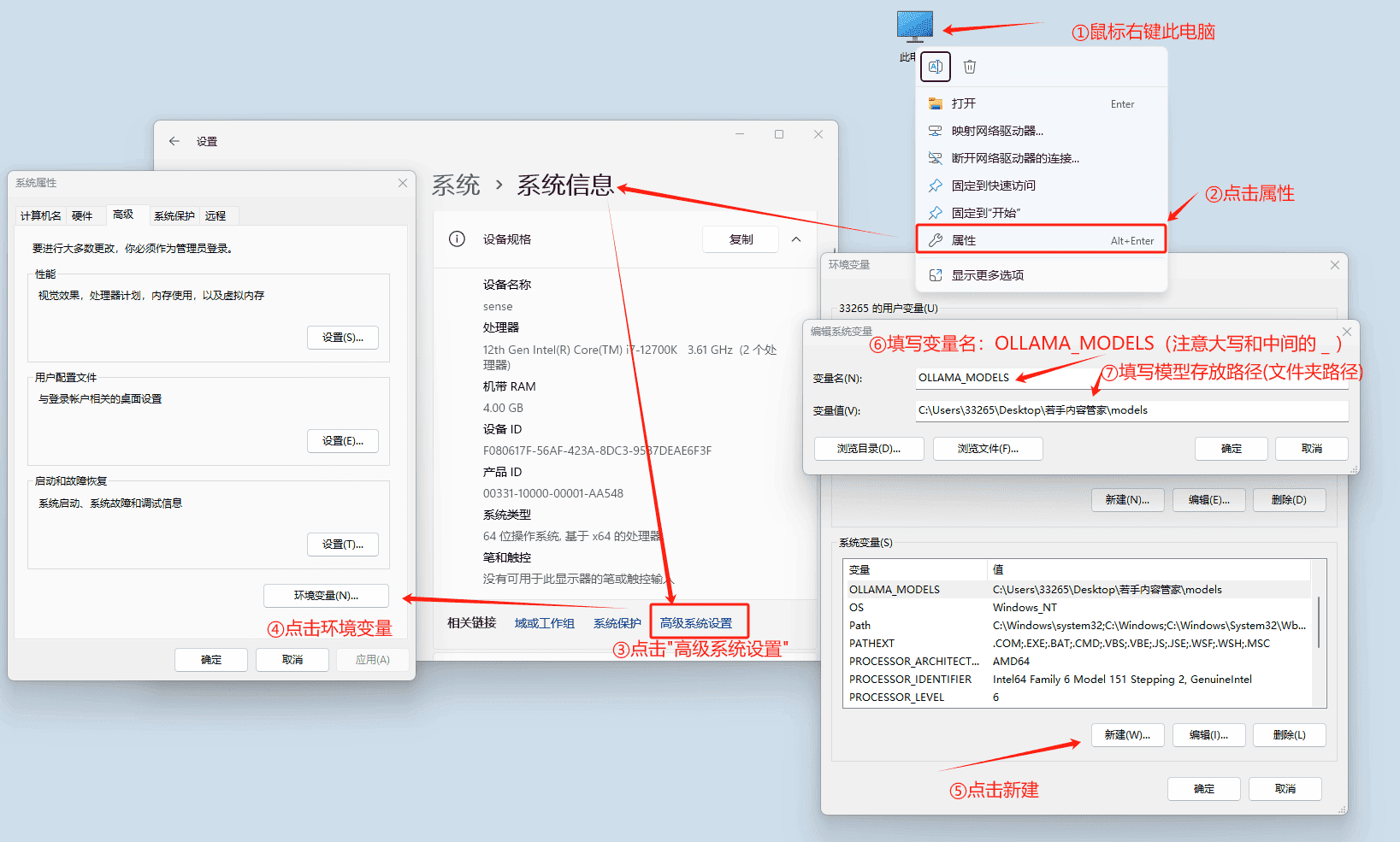The image size is (1400, 842).
Task: Click the 浏览目录(D) button
Action: point(868,448)
